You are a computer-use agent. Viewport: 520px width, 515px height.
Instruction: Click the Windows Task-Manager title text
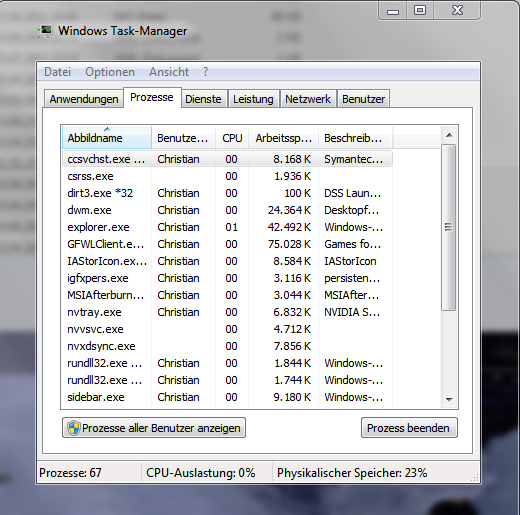(x=122, y=31)
